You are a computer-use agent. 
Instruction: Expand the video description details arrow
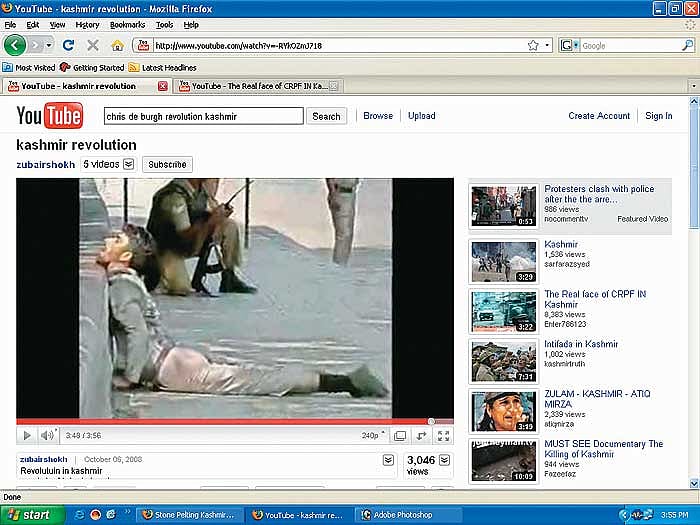(x=388, y=460)
